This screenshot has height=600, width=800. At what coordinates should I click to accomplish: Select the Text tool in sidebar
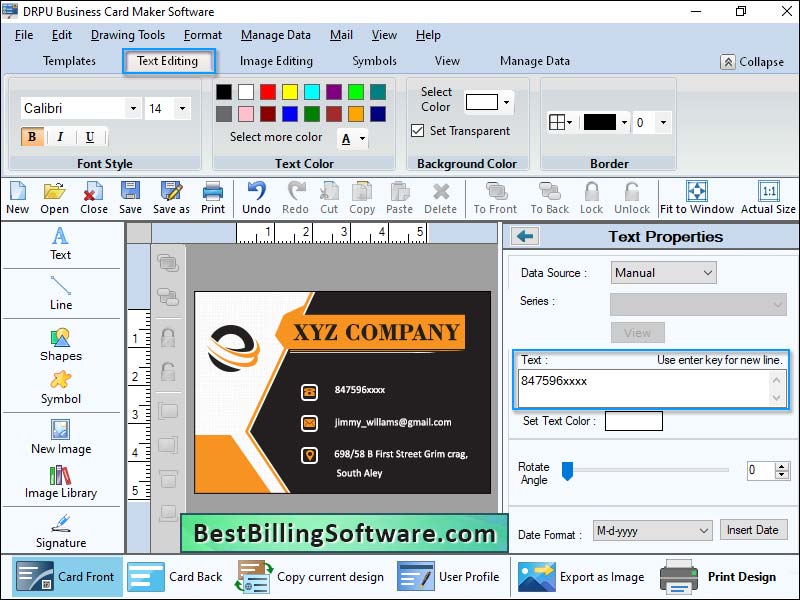(60, 243)
